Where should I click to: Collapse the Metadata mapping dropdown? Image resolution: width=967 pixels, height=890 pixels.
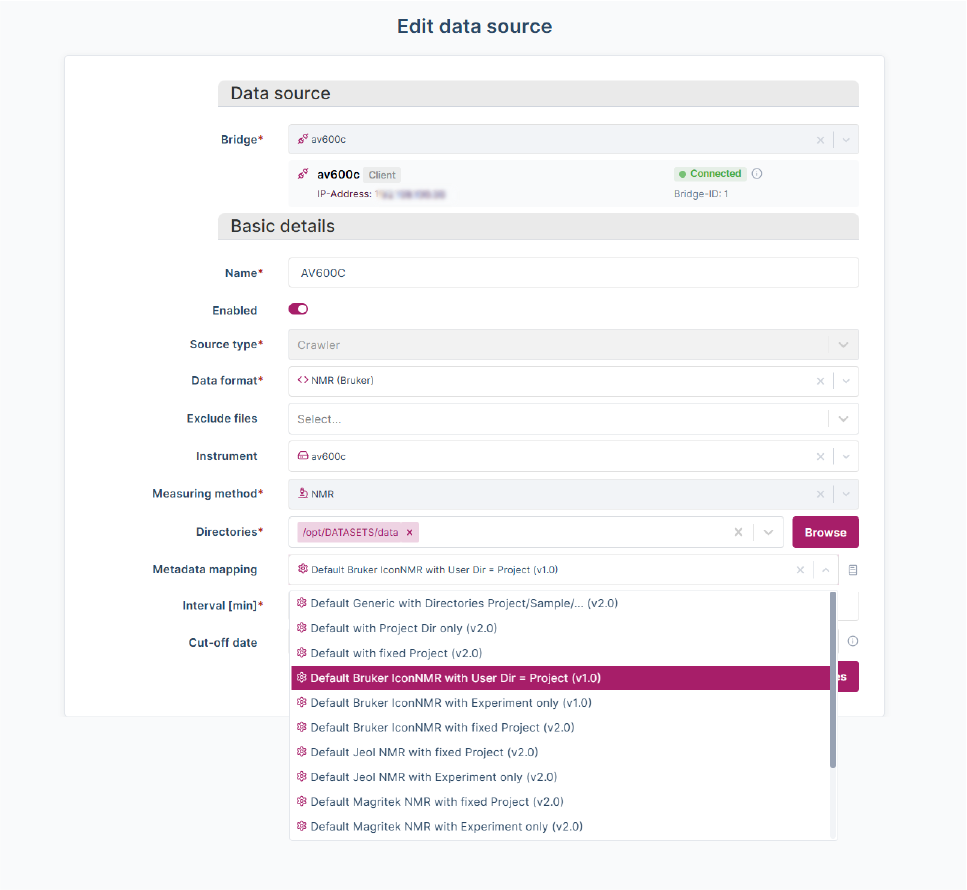pyautogui.click(x=826, y=570)
